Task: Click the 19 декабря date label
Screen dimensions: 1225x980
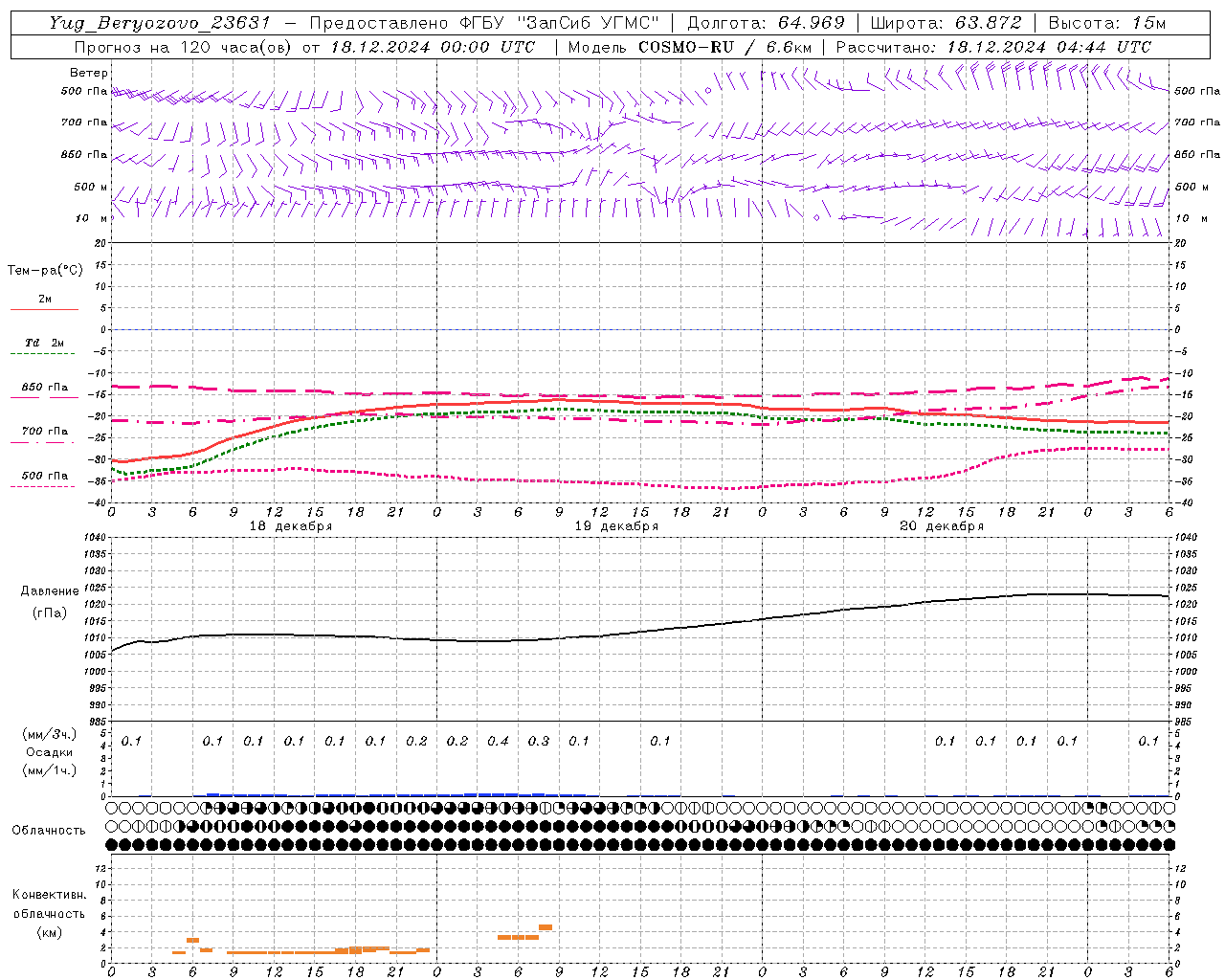Action: 616,526
